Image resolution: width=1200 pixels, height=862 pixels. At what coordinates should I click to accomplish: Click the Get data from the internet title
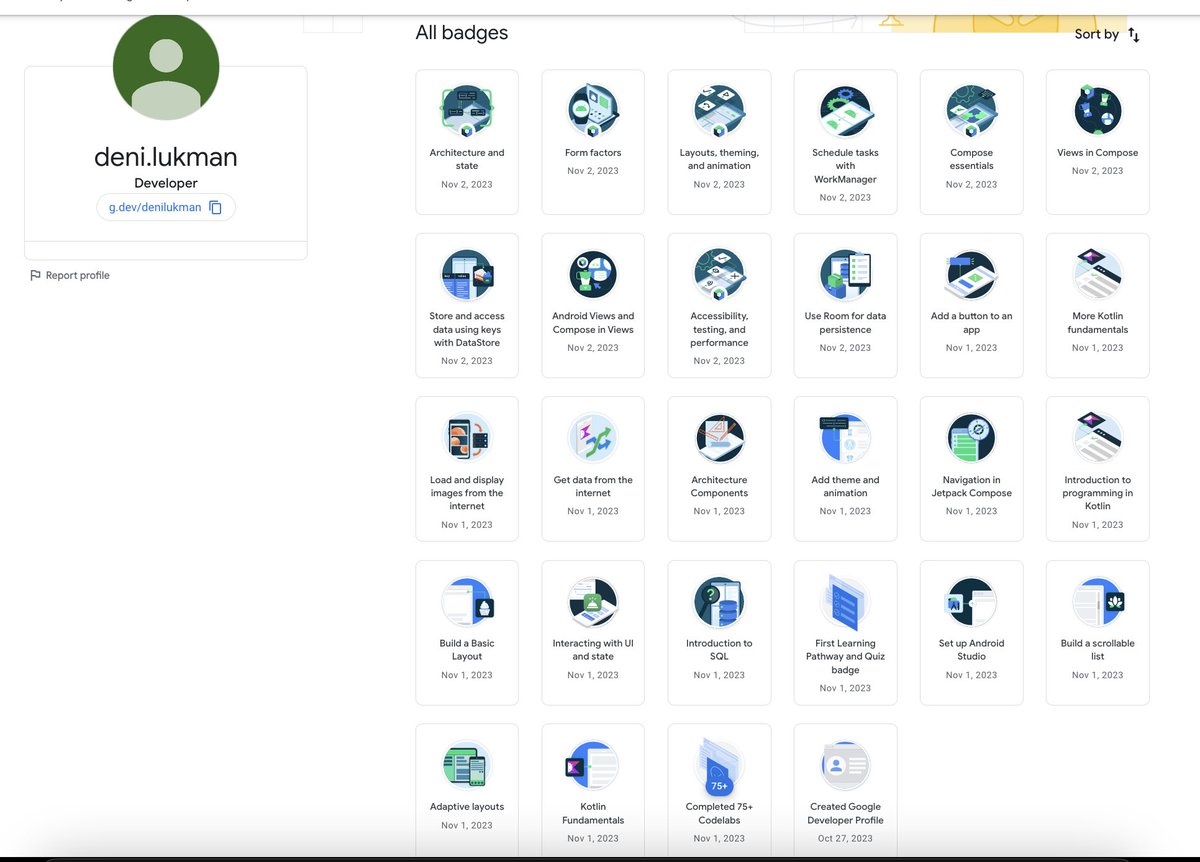tap(593, 486)
